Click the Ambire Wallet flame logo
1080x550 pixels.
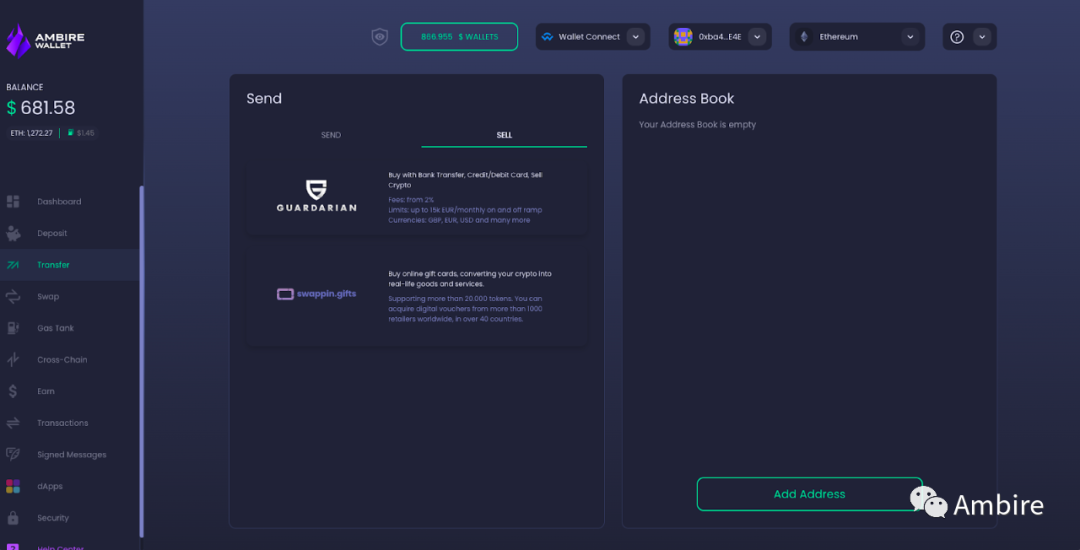(x=17, y=41)
